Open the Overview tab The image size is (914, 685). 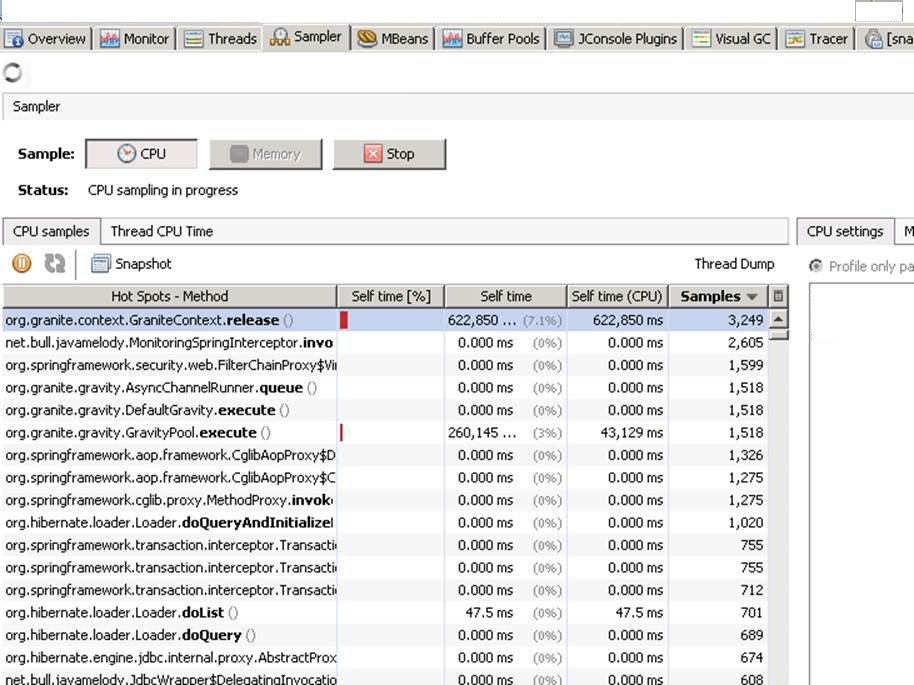click(x=46, y=38)
